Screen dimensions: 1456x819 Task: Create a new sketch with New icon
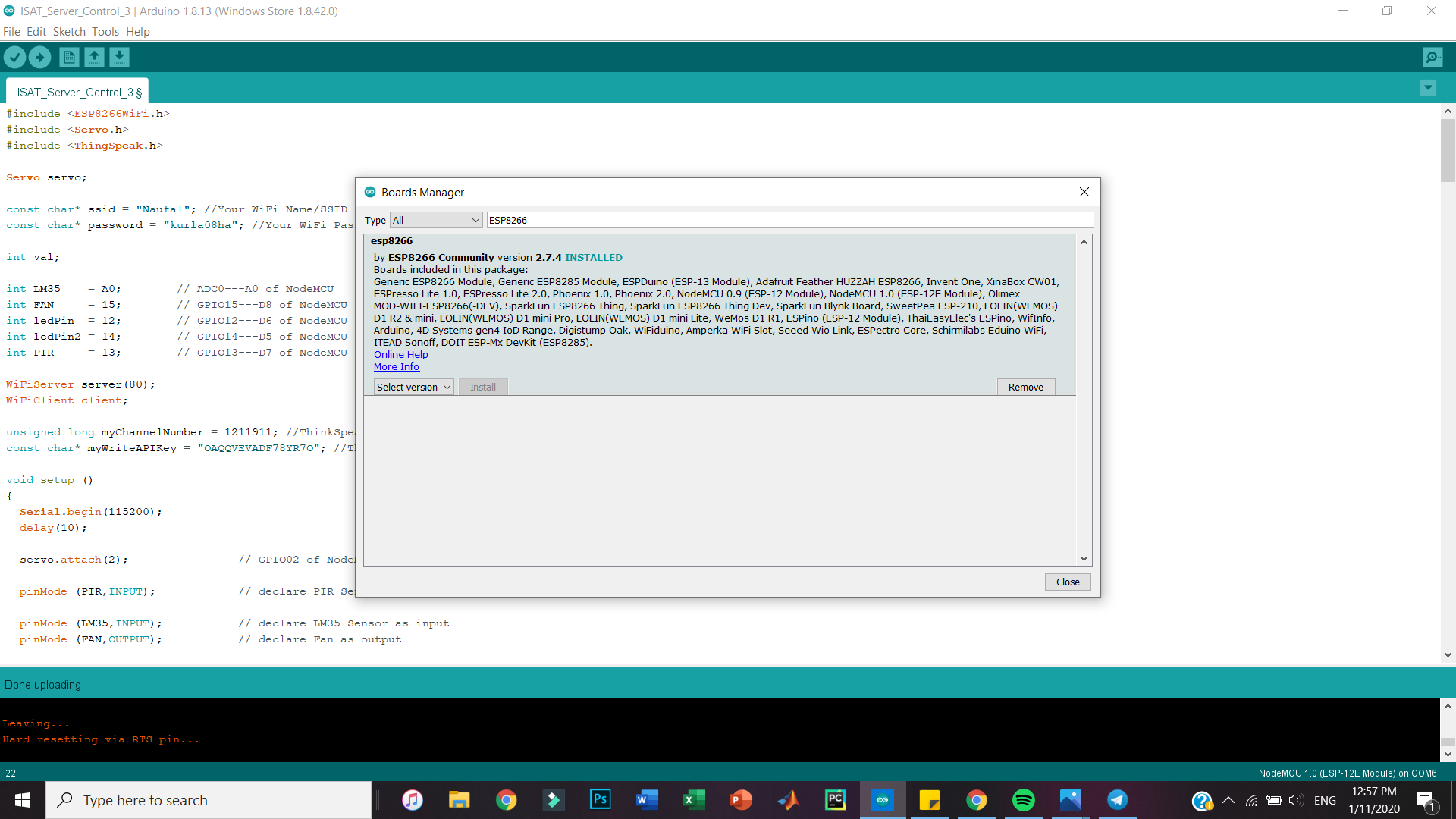69,57
